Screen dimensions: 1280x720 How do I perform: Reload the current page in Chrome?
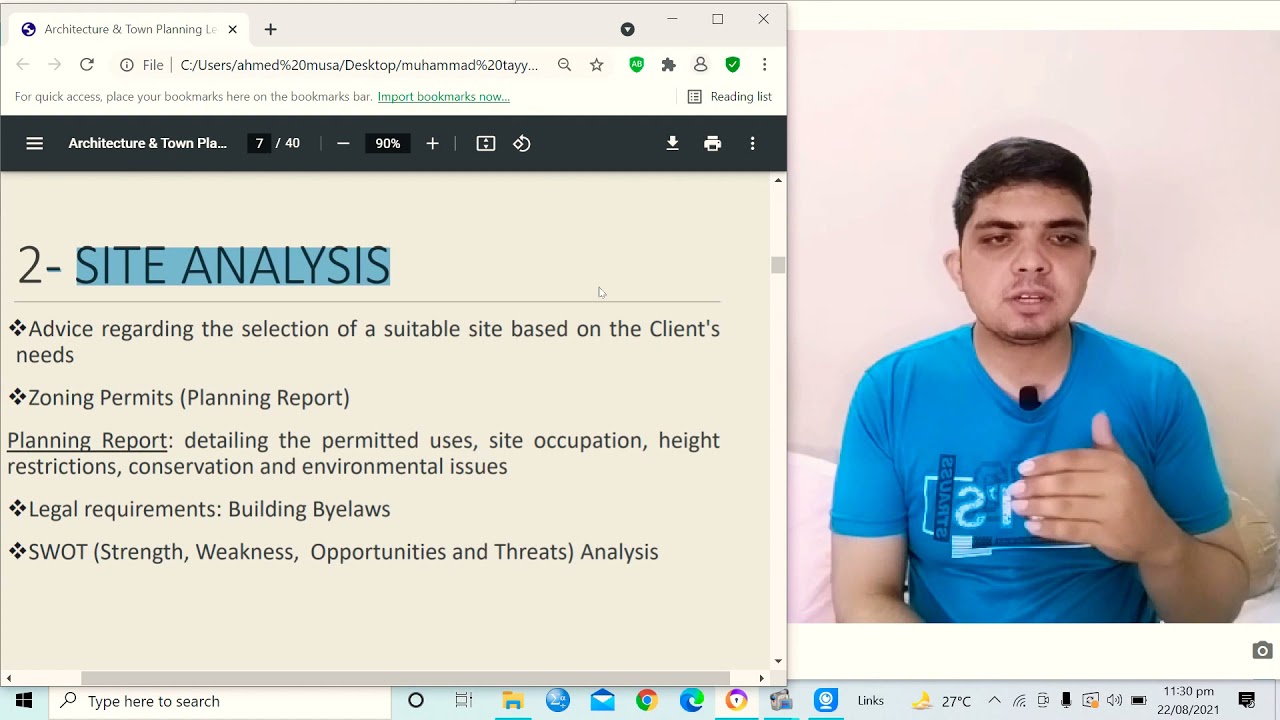click(87, 64)
